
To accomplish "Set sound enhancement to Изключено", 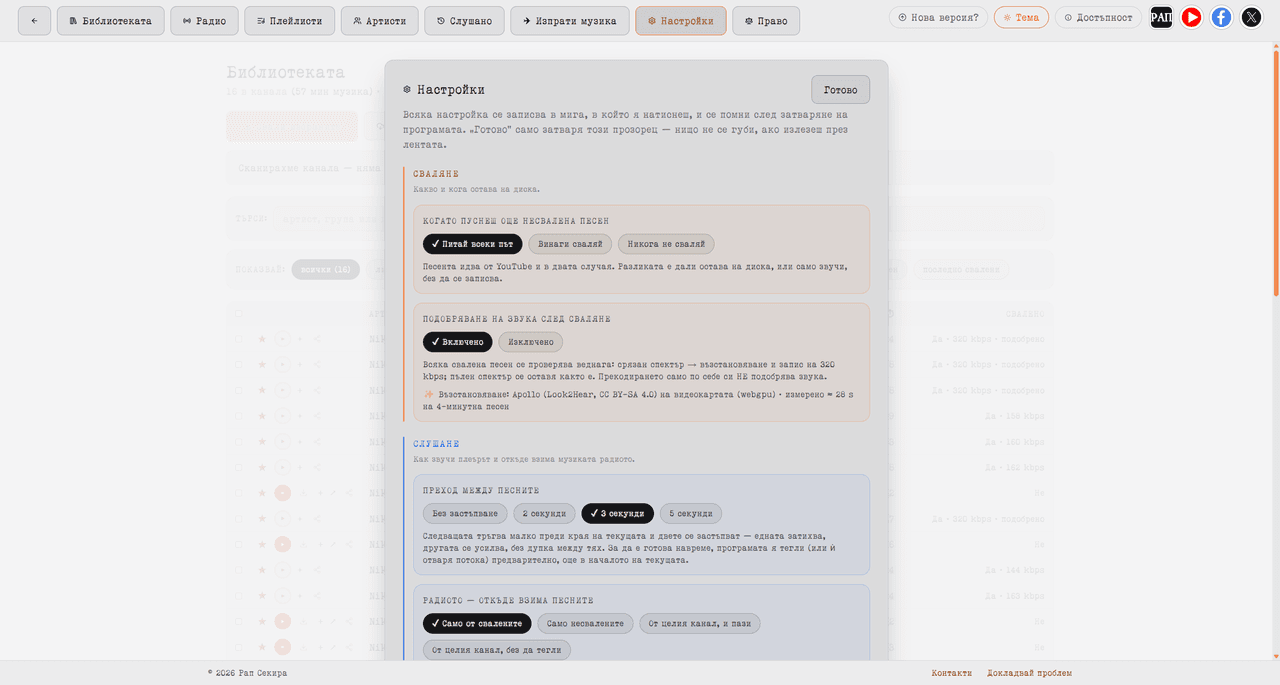I will (x=530, y=342).
